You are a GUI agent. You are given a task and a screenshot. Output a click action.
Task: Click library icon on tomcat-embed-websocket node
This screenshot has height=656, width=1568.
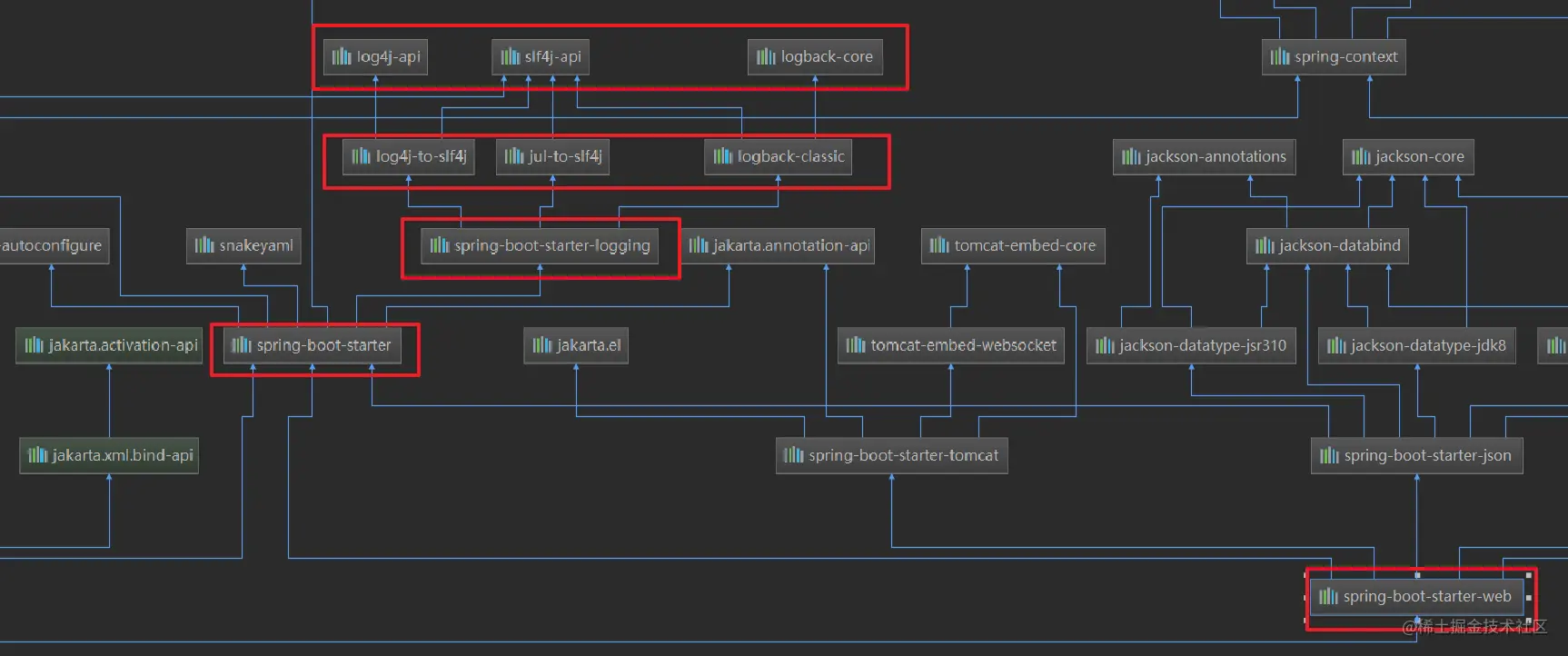coord(856,345)
